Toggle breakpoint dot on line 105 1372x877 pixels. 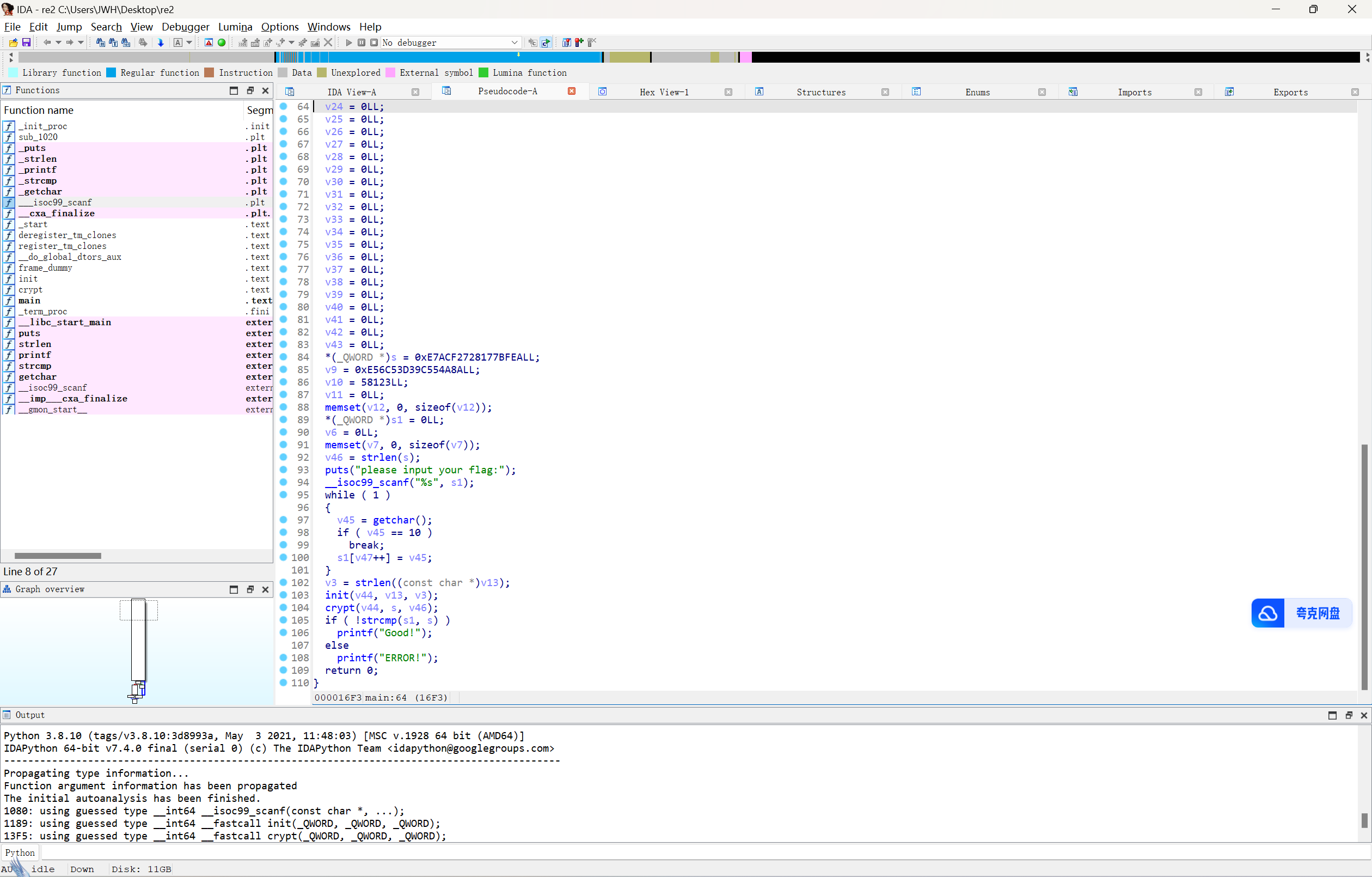[x=283, y=620]
